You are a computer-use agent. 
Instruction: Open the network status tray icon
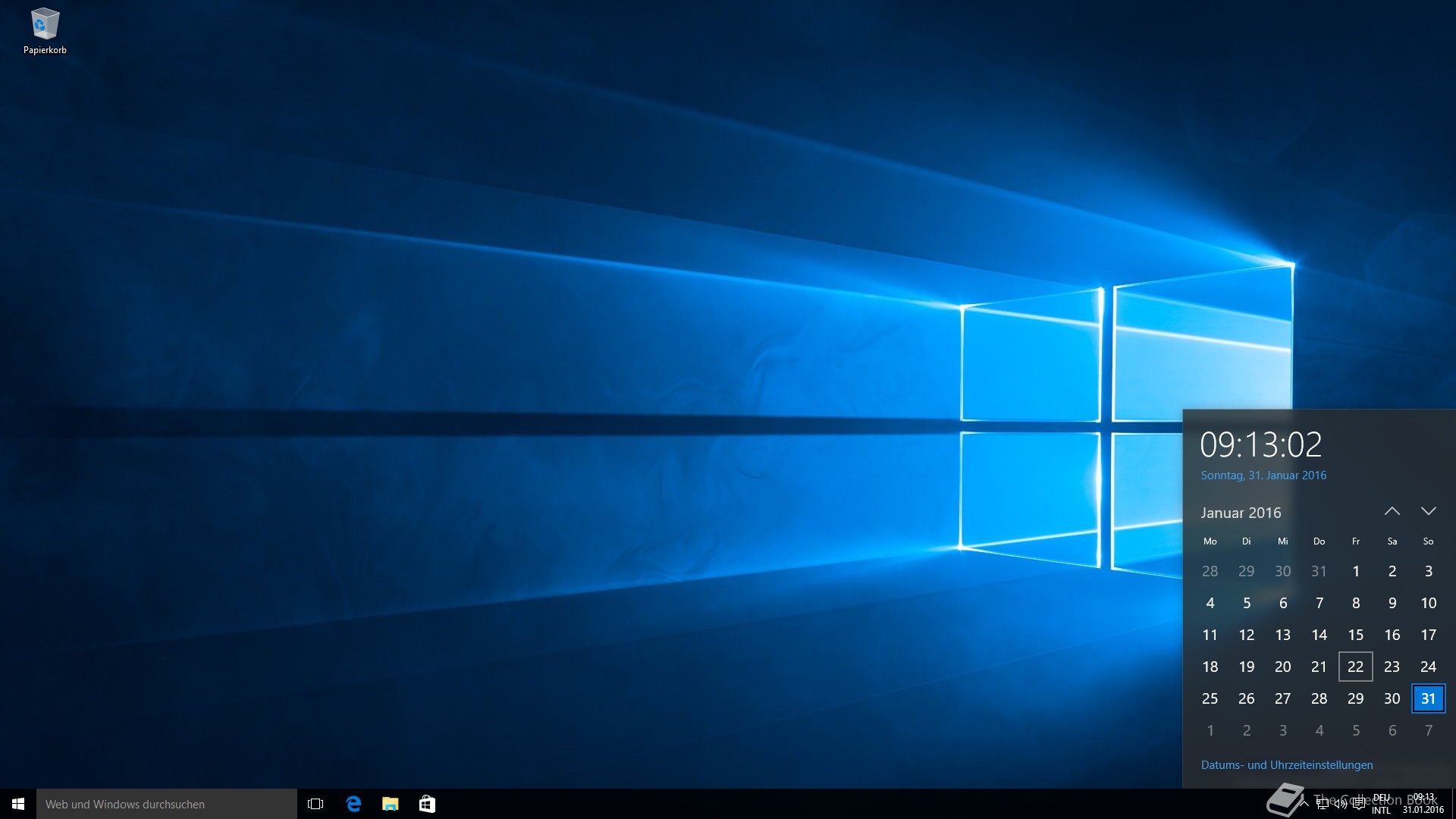coord(1323,804)
